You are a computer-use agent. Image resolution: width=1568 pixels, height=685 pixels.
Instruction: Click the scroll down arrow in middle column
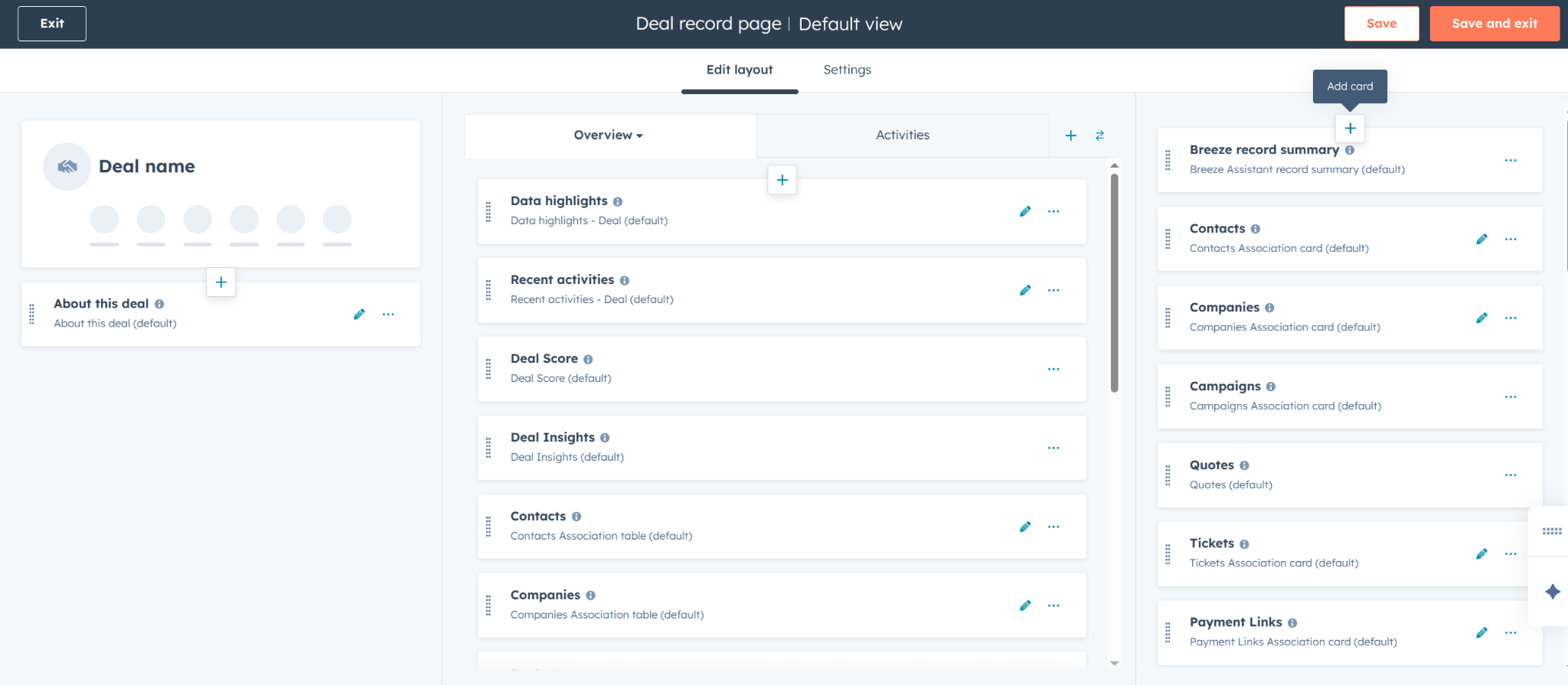click(1115, 663)
